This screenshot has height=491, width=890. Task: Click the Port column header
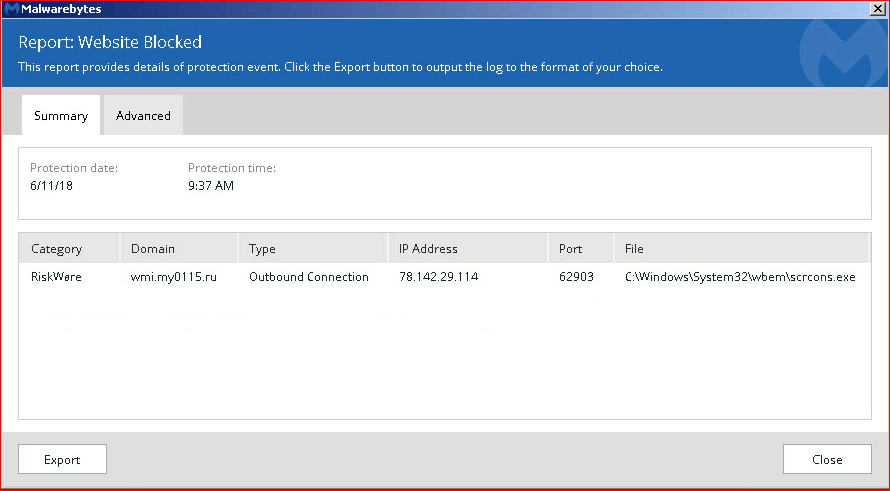tap(581, 249)
